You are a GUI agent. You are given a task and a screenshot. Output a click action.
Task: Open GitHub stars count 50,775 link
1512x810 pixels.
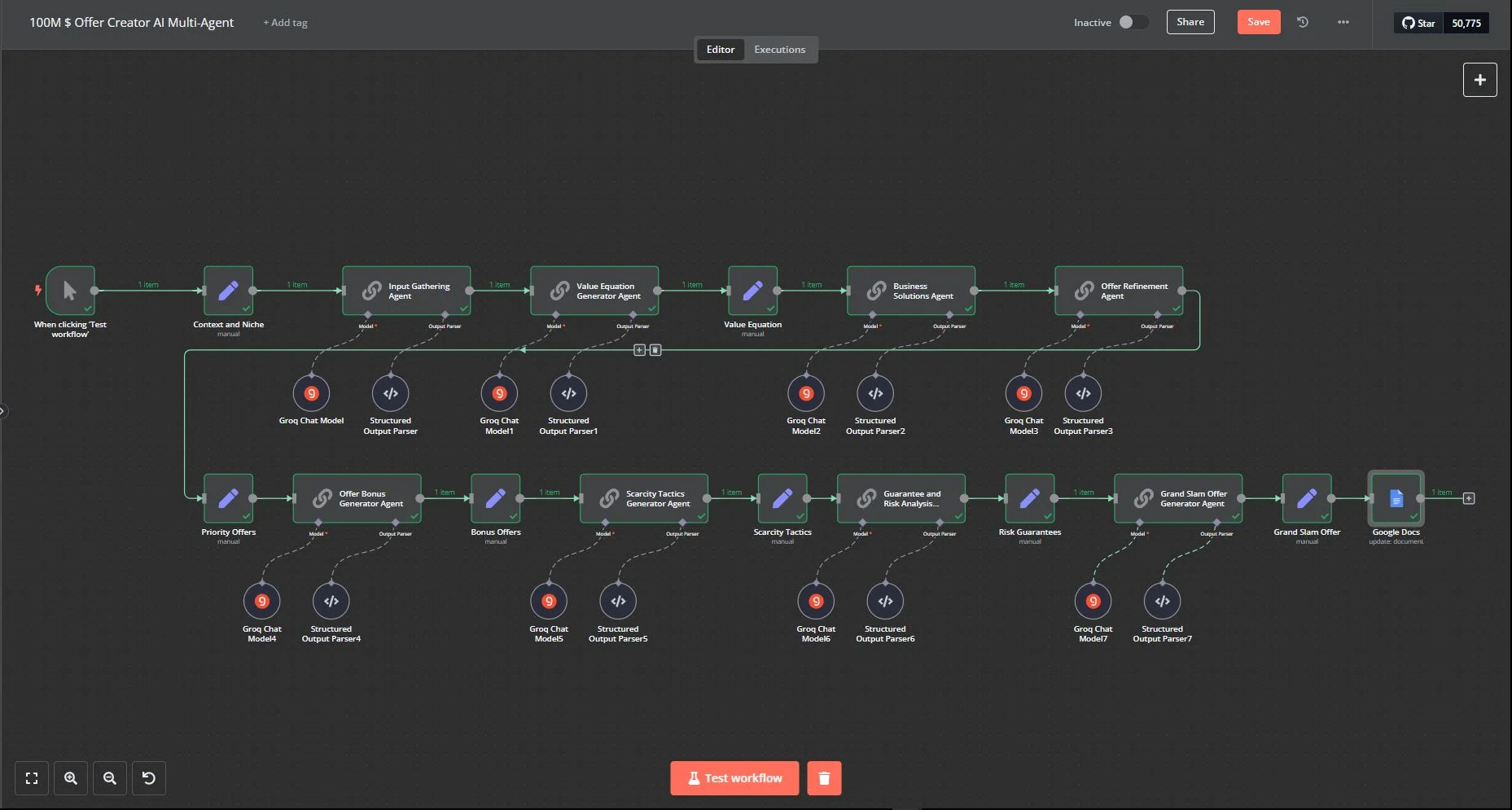(1465, 23)
